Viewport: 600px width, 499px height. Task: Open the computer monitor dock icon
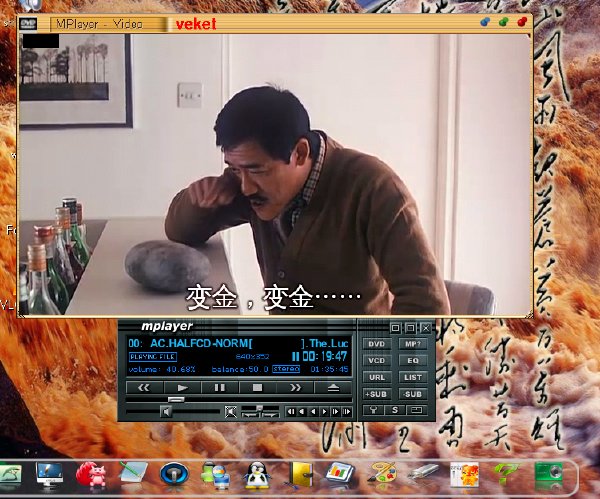click(x=49, y=475)
